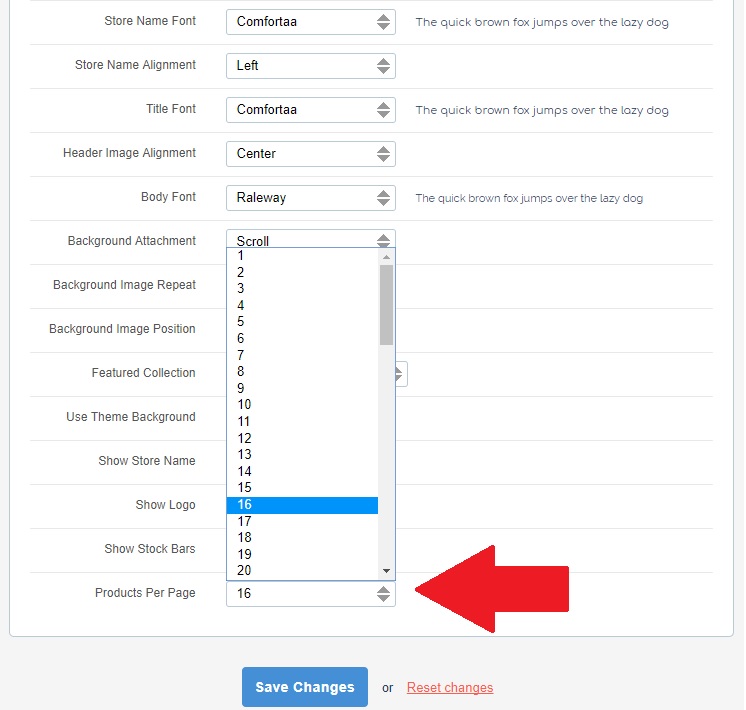Viewport: 746px width, 710px height.
Task: Click the Products Per Page dropdown
Action: click(x=311, y=594)
